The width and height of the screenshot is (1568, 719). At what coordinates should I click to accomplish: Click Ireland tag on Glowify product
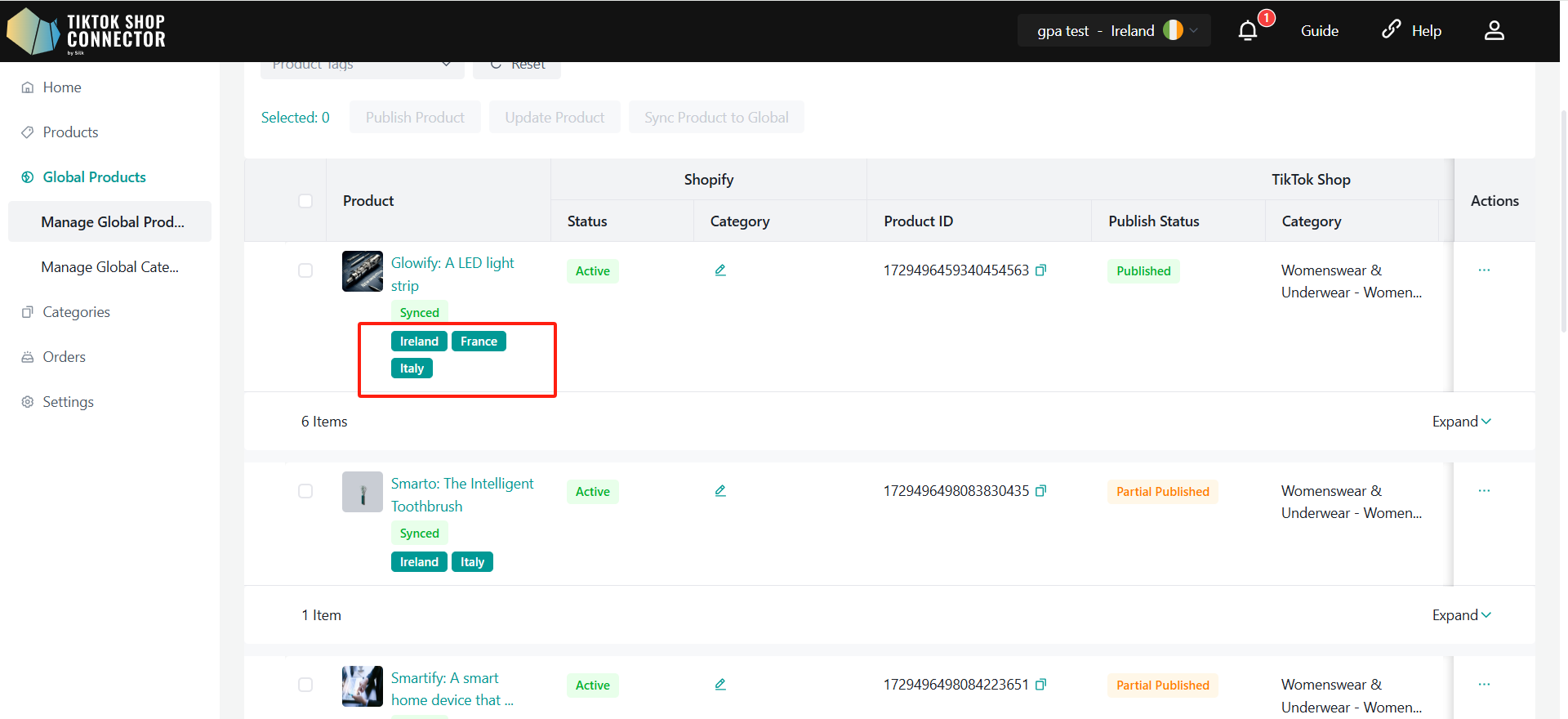tap(419, 342)
